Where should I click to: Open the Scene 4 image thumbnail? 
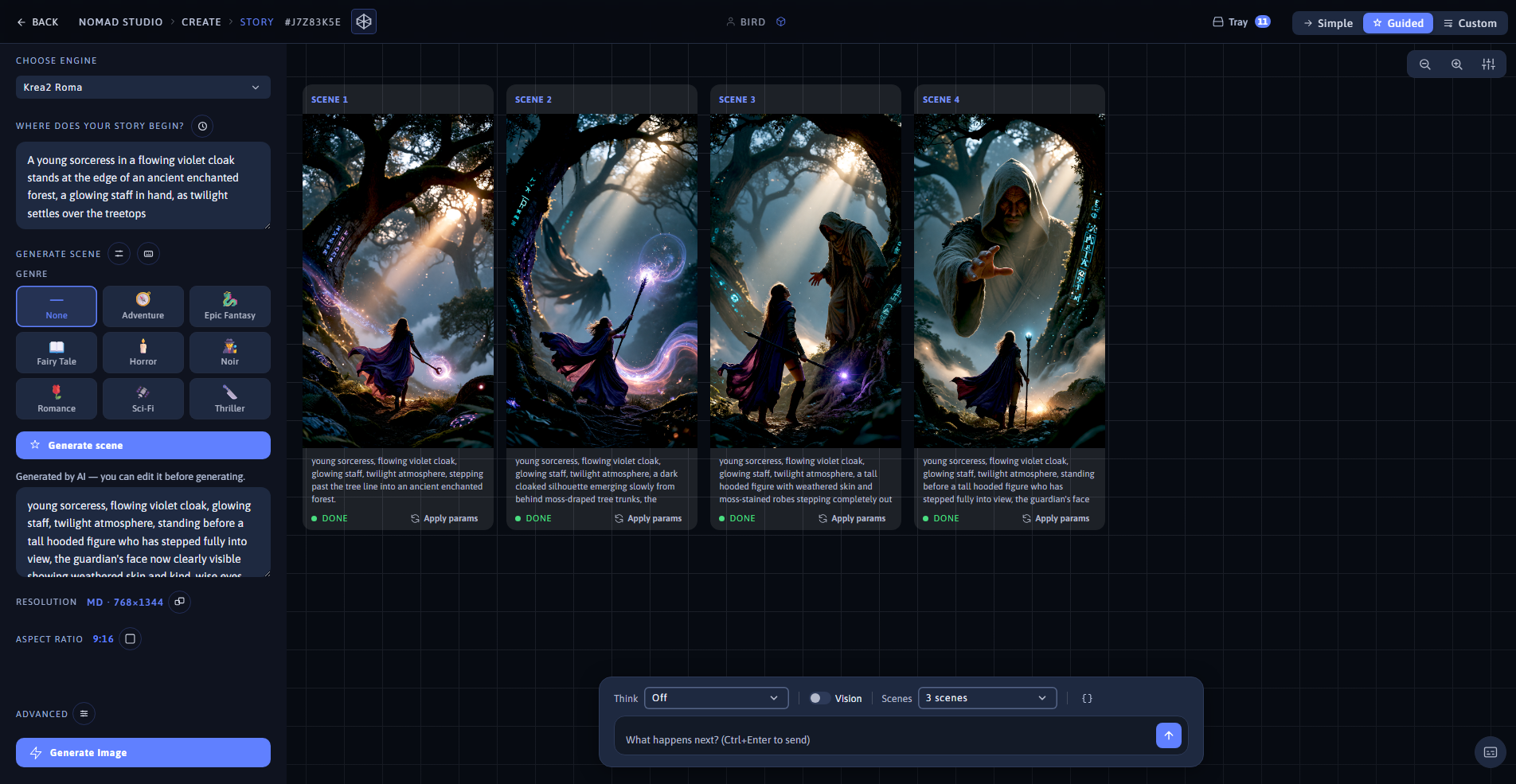pos(1010,281)
